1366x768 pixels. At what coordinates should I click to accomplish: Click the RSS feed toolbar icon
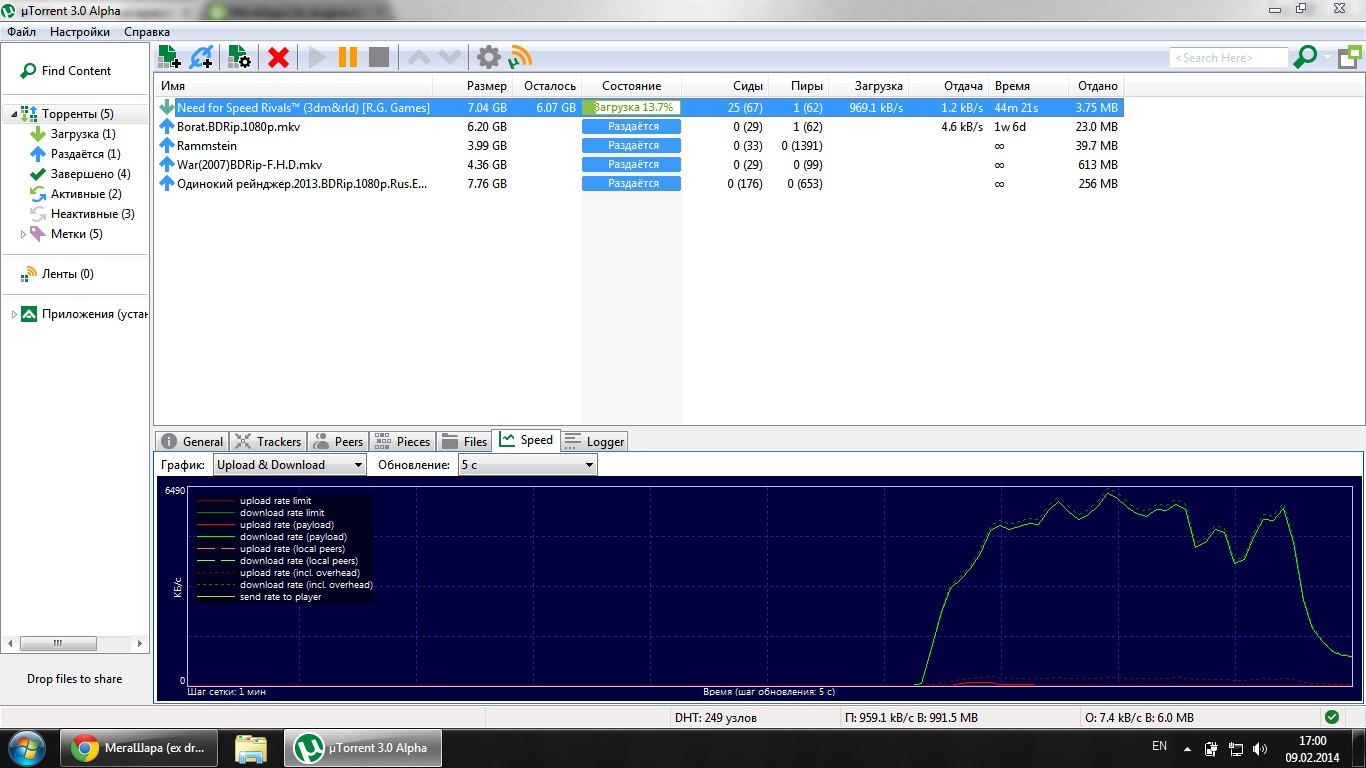click(x=520, y=57)
